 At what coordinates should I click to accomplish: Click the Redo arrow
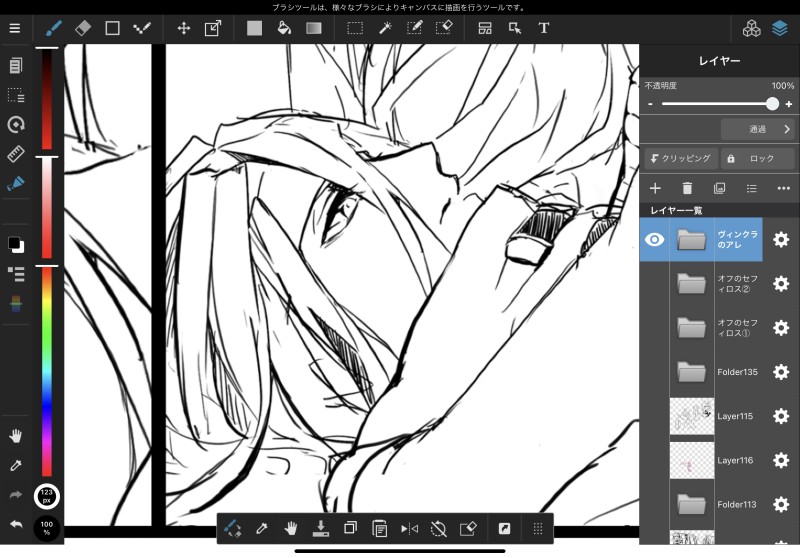click(16, 495)
